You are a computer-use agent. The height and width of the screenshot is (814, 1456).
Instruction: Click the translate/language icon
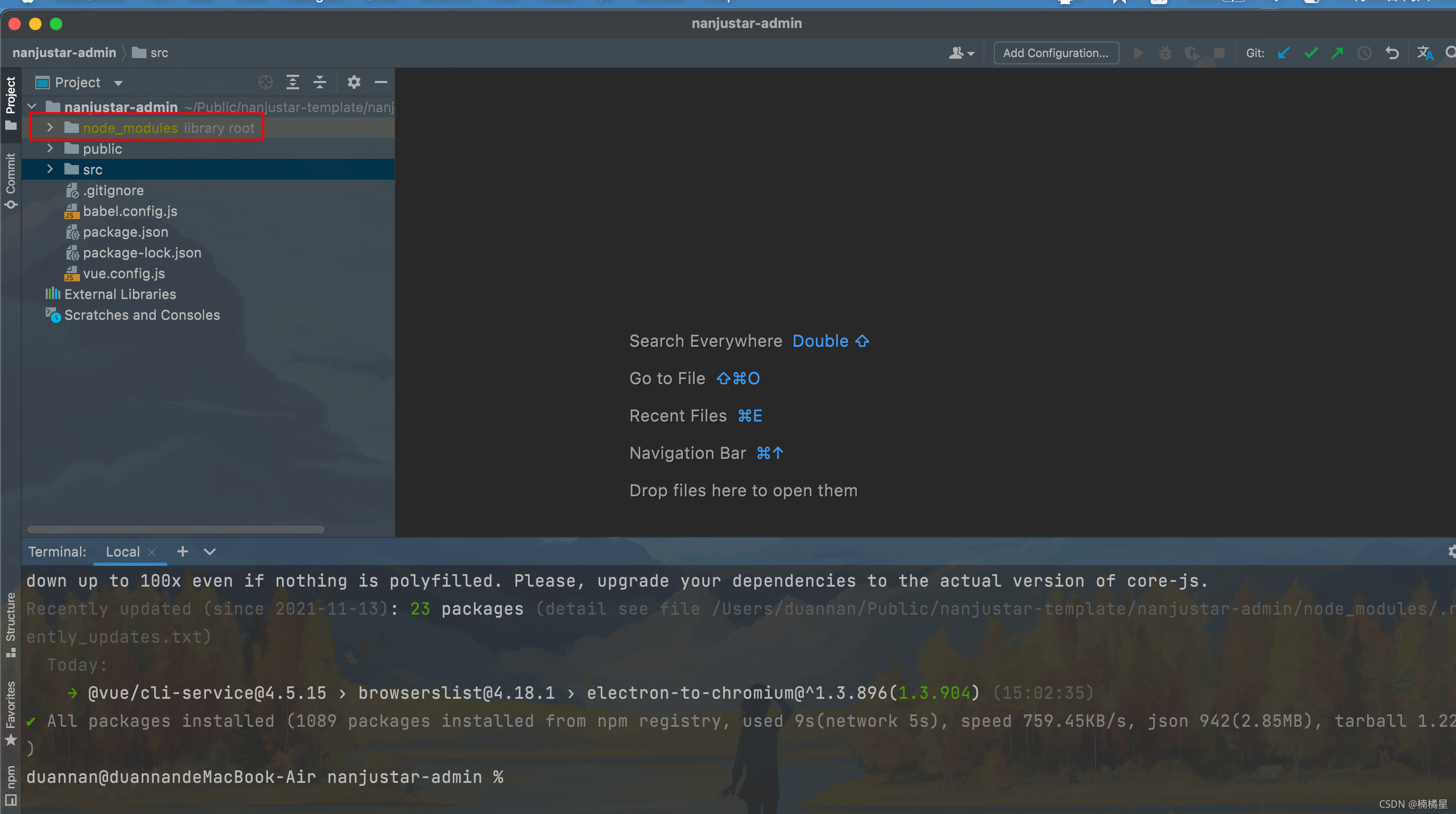pos(1423,53)
